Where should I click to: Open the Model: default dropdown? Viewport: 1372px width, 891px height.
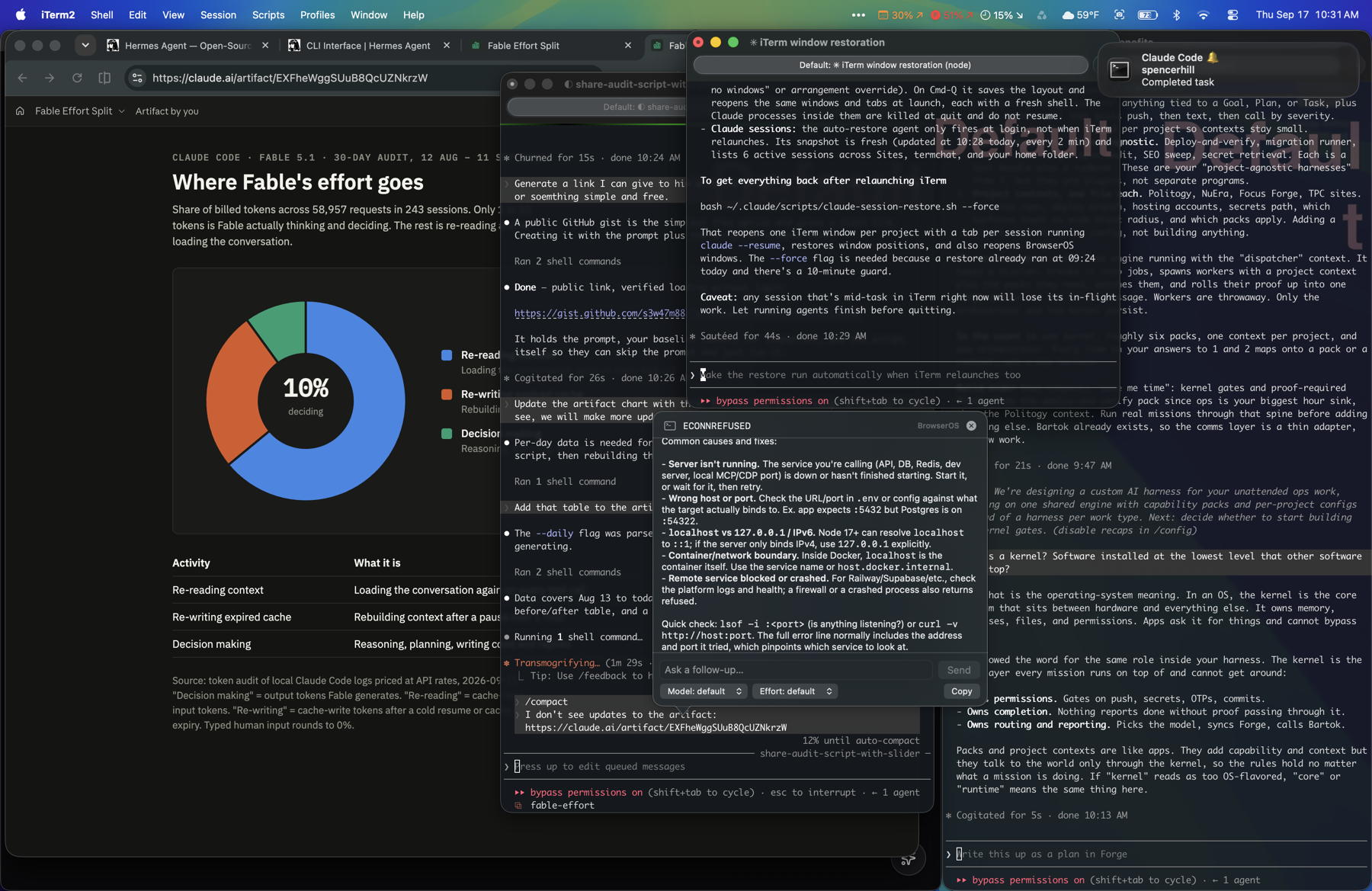click(x=704, y=691)
